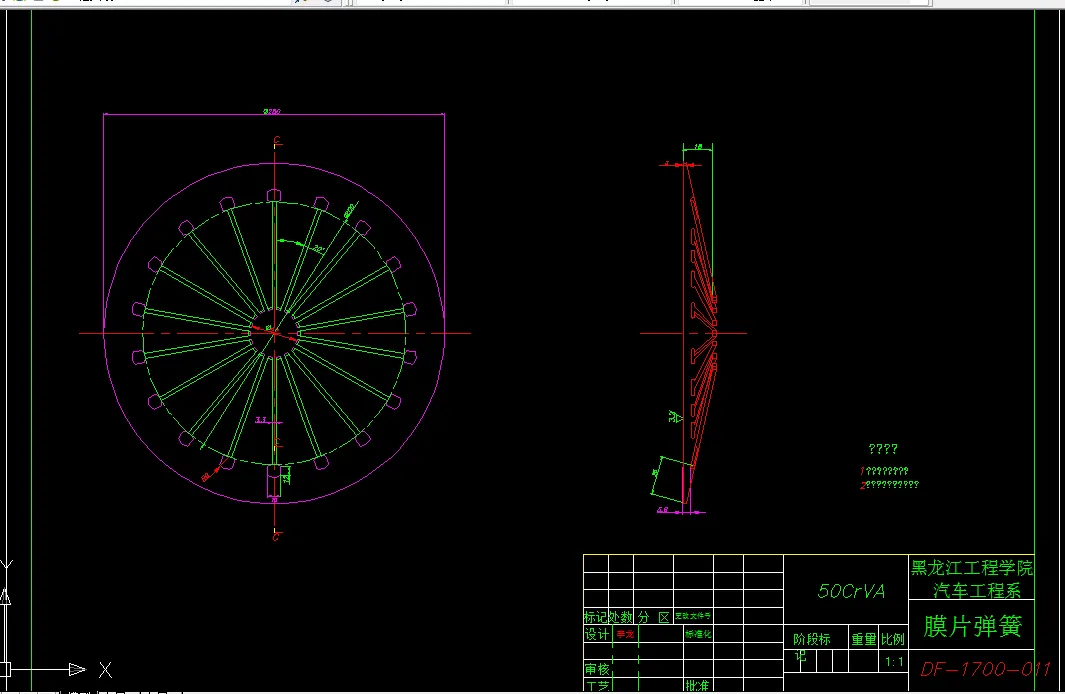Viewport: 1065px width, 694px height.
Task: Click the 膜片弹簧 part name text
Action: pyautogui.click(x=973, y=626)
